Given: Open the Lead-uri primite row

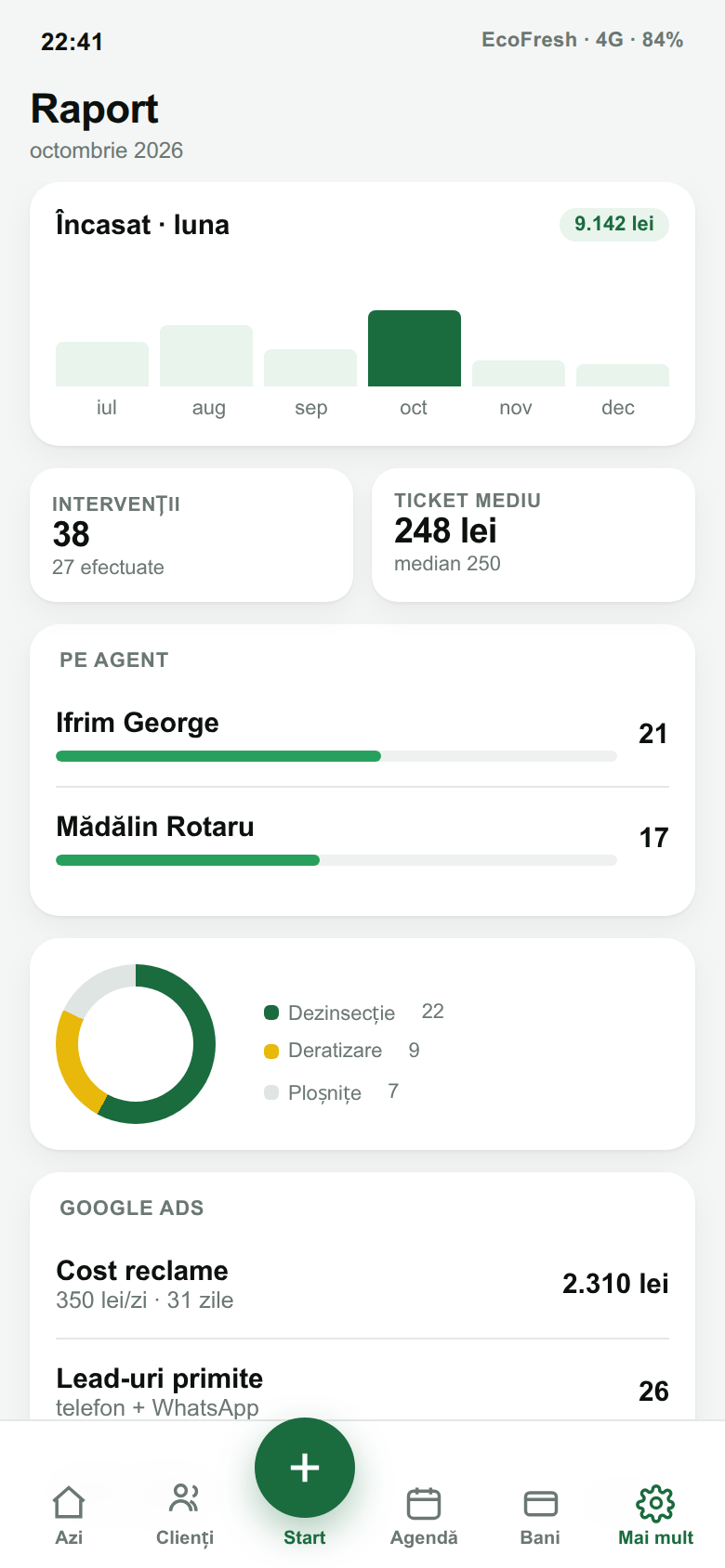Looking at the screenshot, I should (362, 1392).
